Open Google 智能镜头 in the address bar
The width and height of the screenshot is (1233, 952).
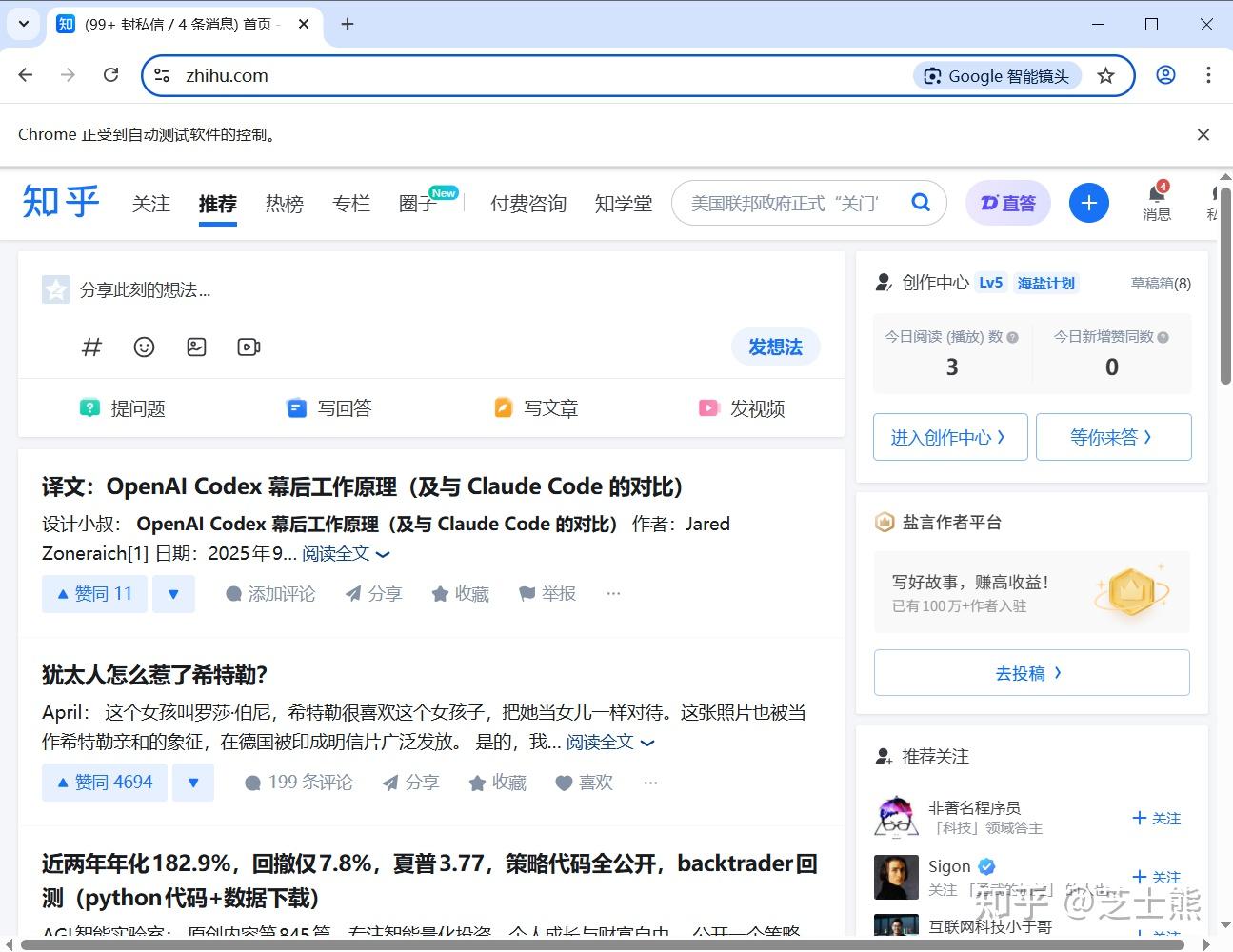(x=996, y=75)
